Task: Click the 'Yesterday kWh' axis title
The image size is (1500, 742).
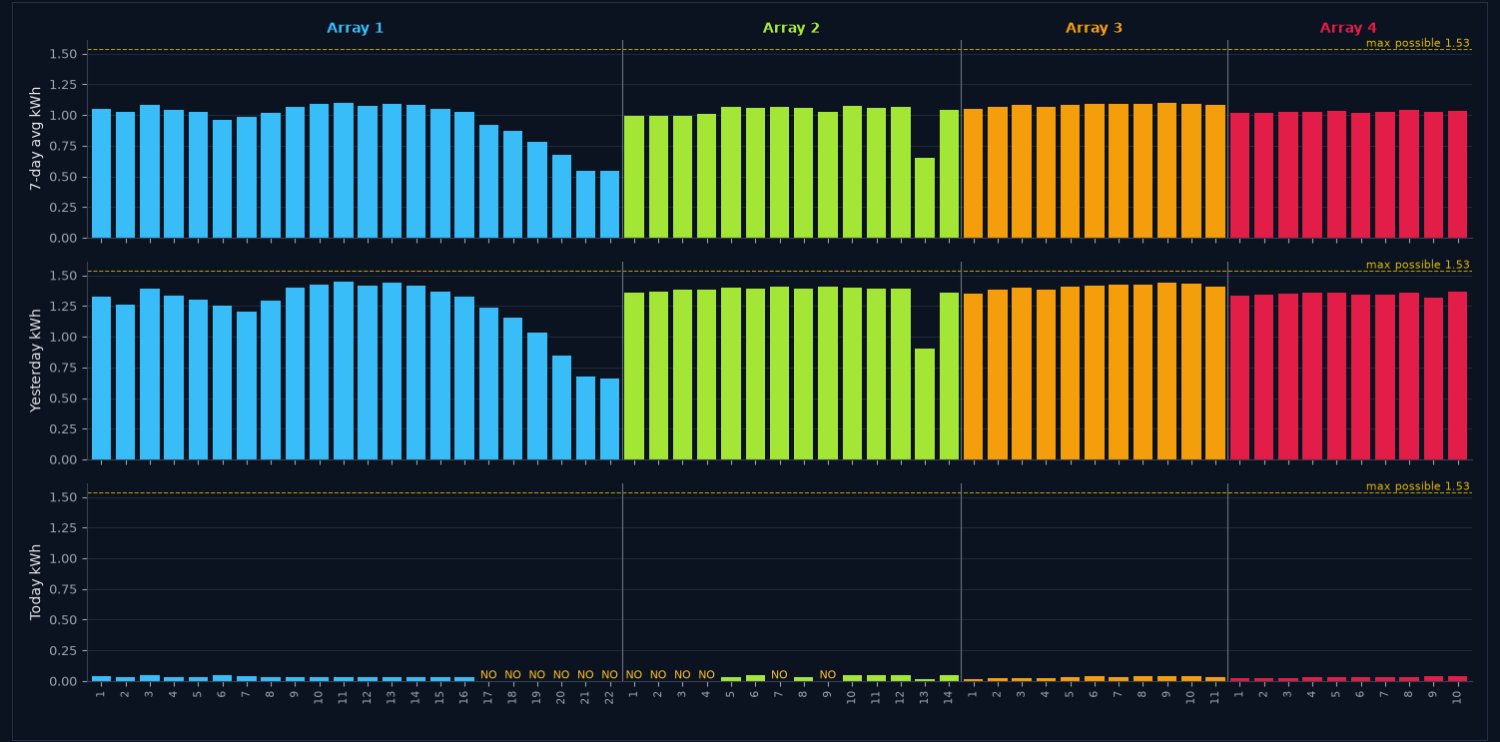Action: (x=36, y=361)
